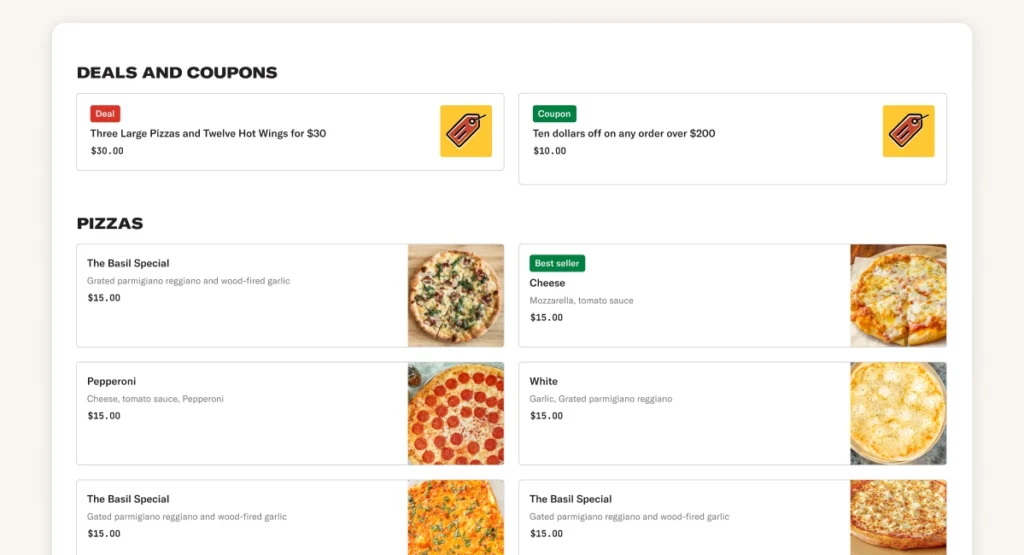Click the $10.00 coupon price
1024x555 pixels.
tap(549, 151)
